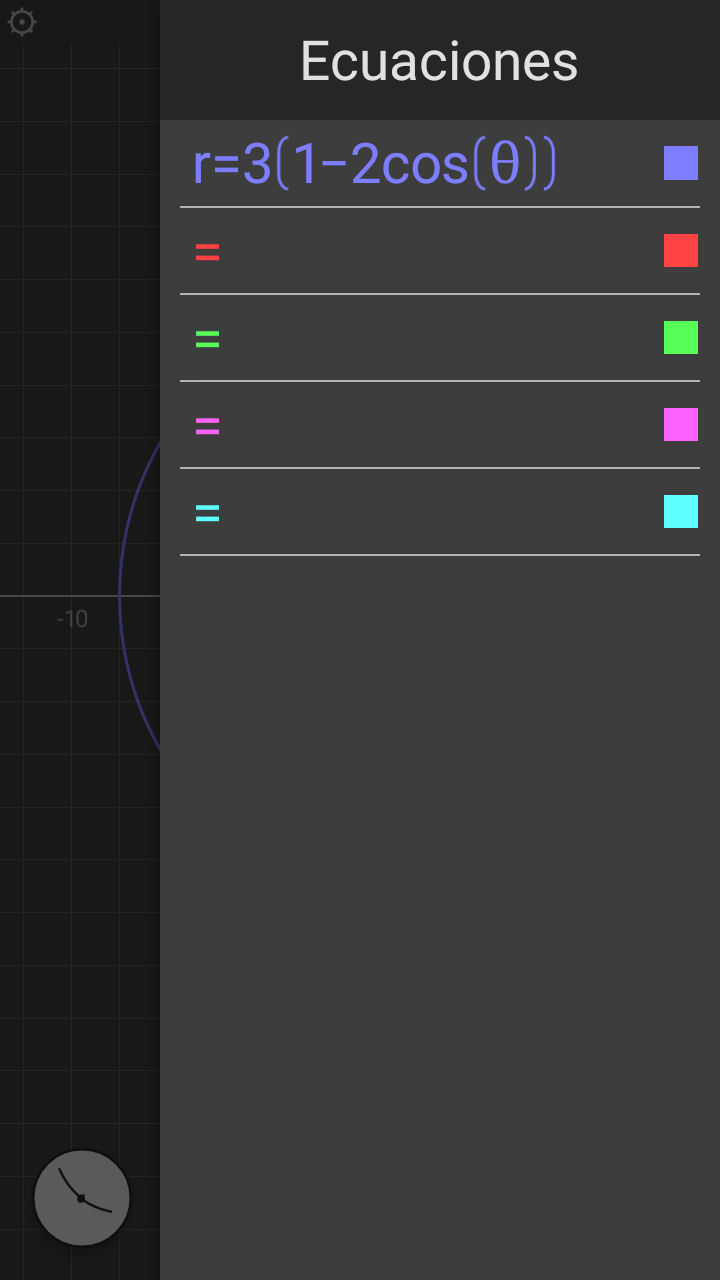Click the blue color swatch
Screen dimensions: 720x1280
coord(681,163)
